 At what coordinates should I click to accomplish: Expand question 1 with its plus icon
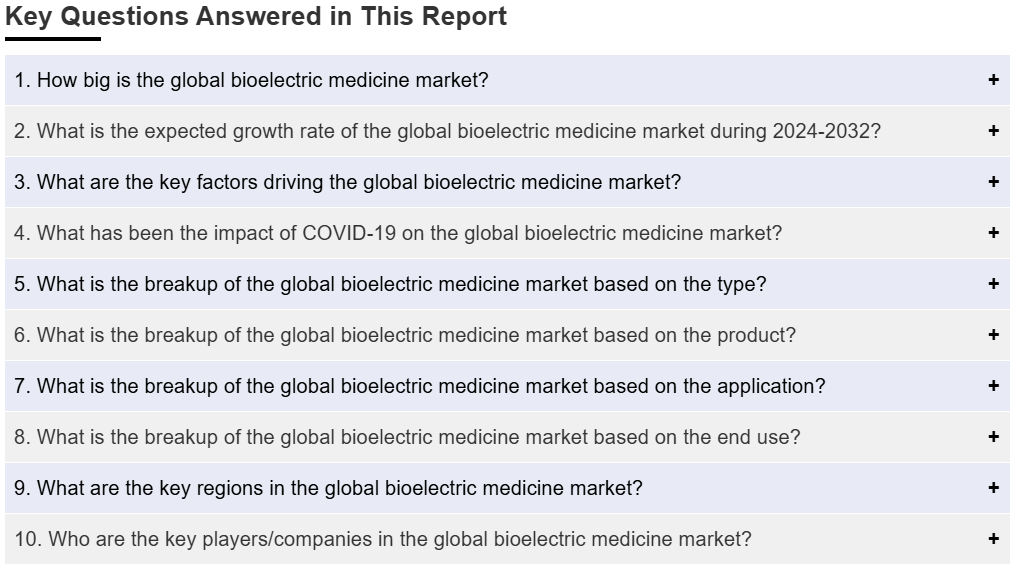coord(994,80)
